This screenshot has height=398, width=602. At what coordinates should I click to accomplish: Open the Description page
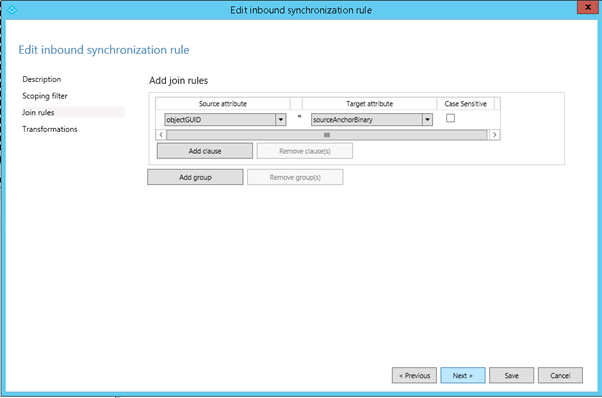[x=41, y=79]
